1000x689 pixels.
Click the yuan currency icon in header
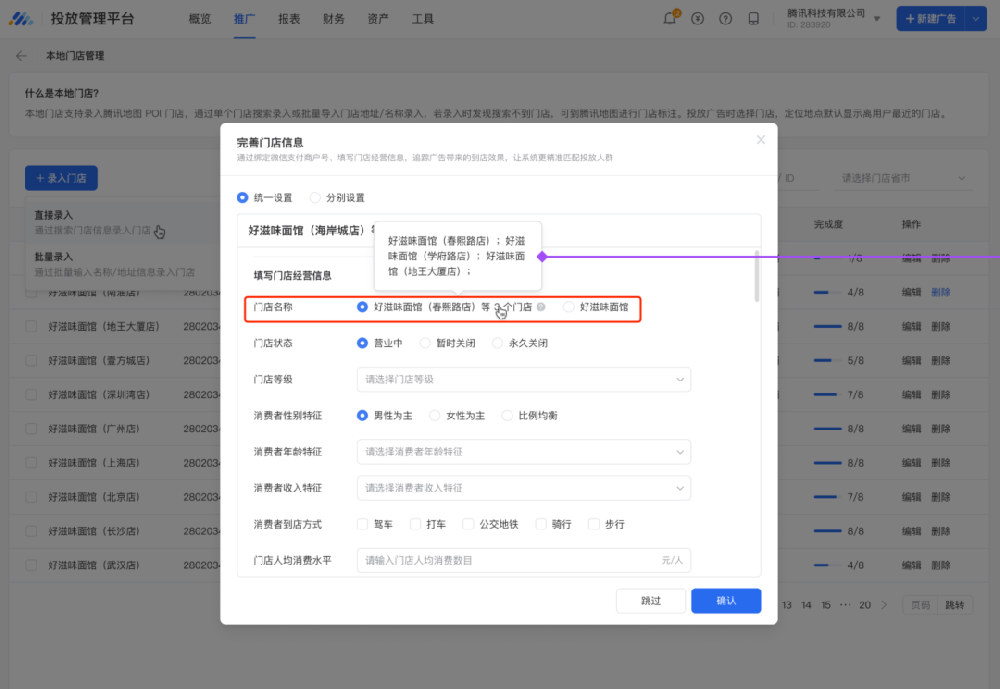click(697, 19)
